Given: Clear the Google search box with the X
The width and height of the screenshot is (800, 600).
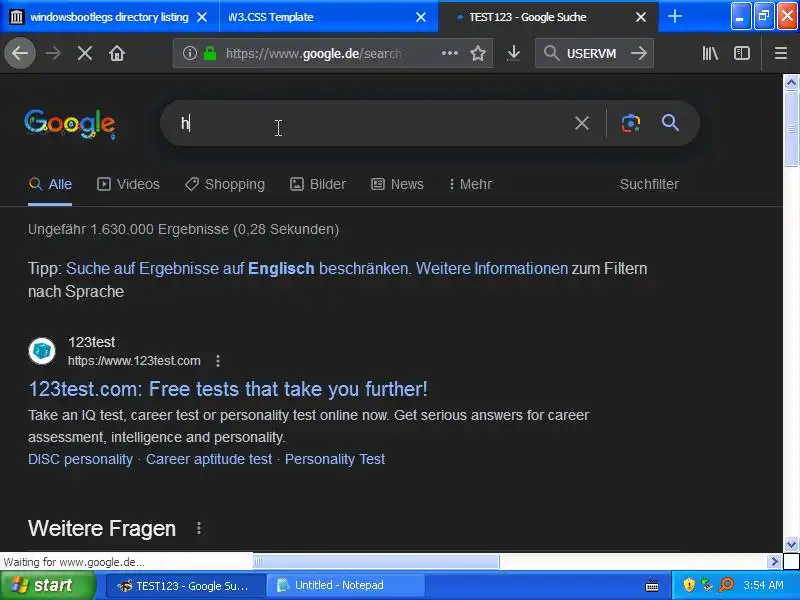Looking at the screenshot, I should point(582,123).
